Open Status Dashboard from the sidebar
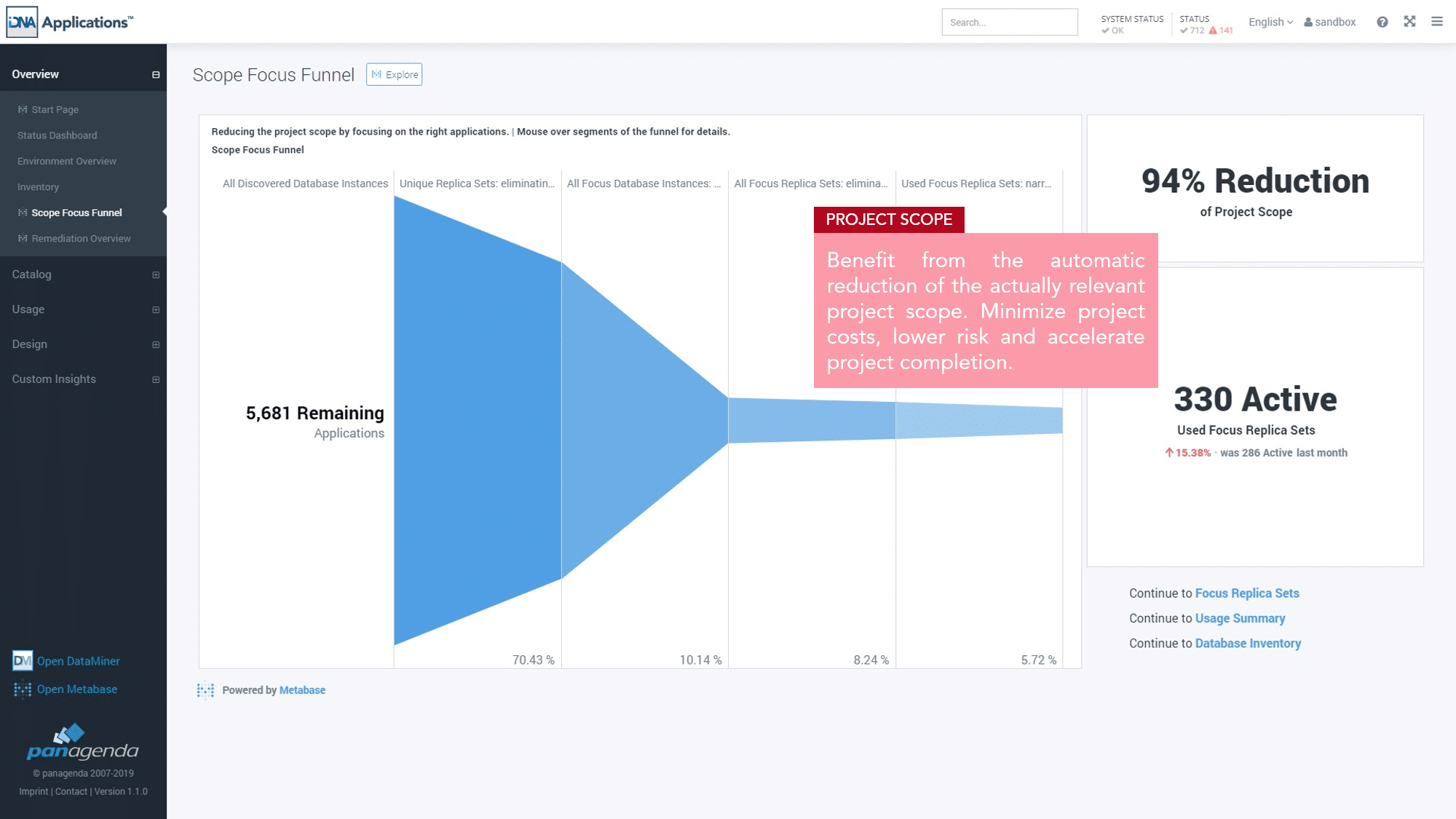1456x819 pixels. (x=57, y=135)
